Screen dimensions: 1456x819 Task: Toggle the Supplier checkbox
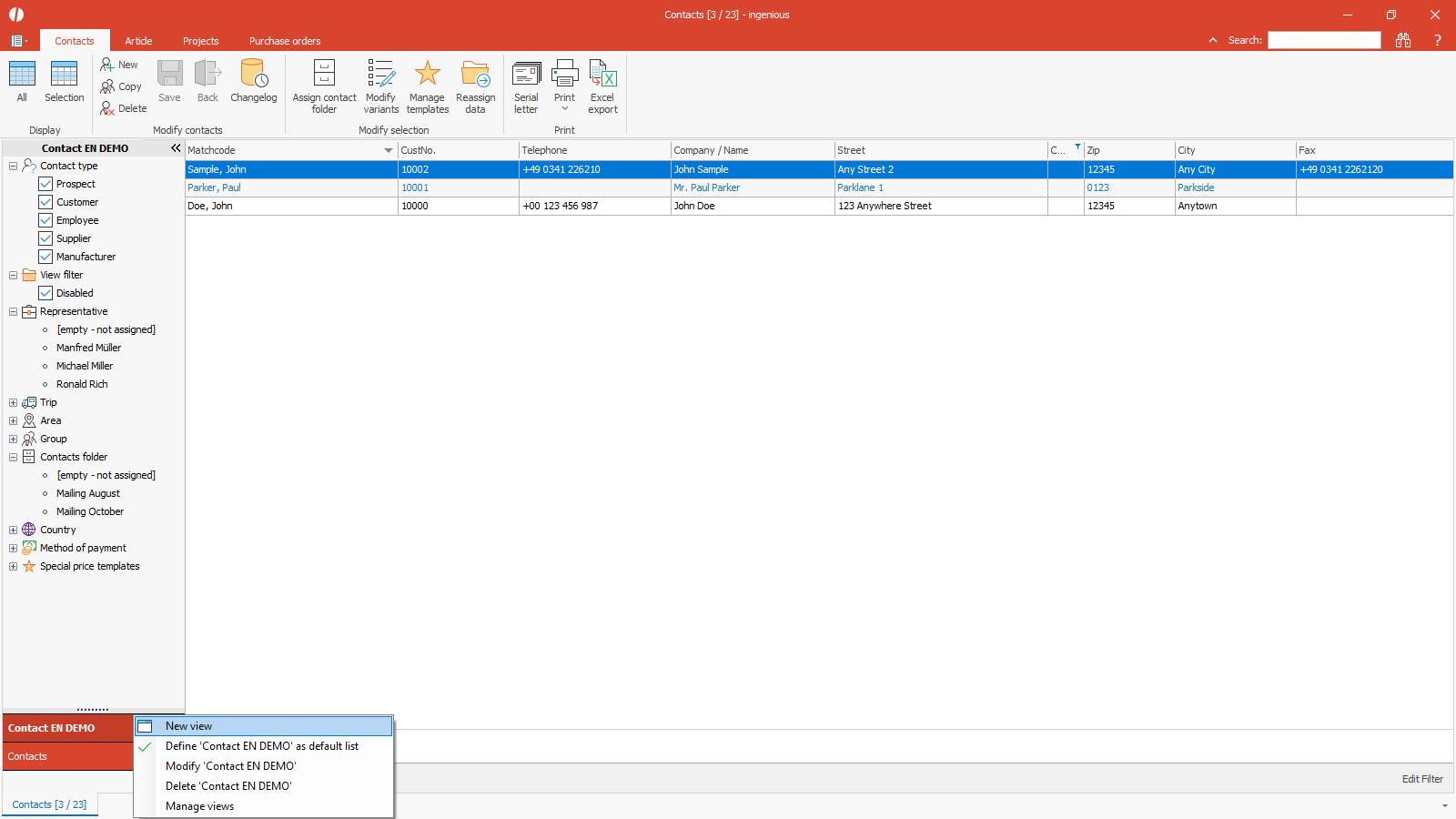(x=45, y=238)
